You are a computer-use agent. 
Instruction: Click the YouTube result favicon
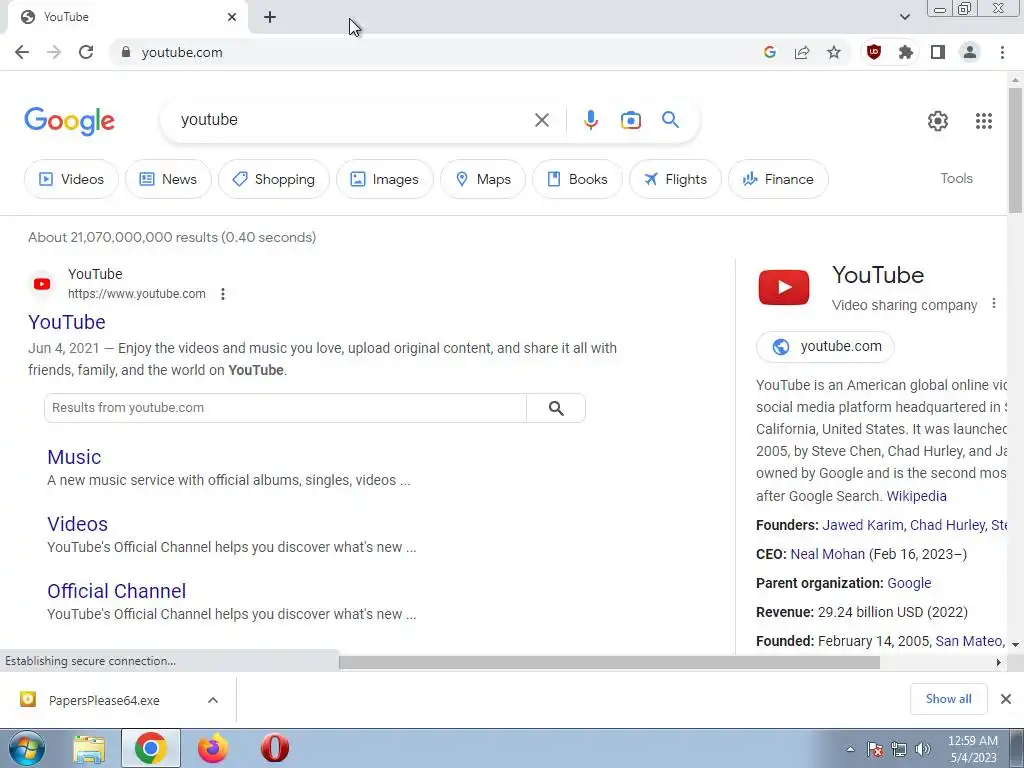click(x=42, y=284)
